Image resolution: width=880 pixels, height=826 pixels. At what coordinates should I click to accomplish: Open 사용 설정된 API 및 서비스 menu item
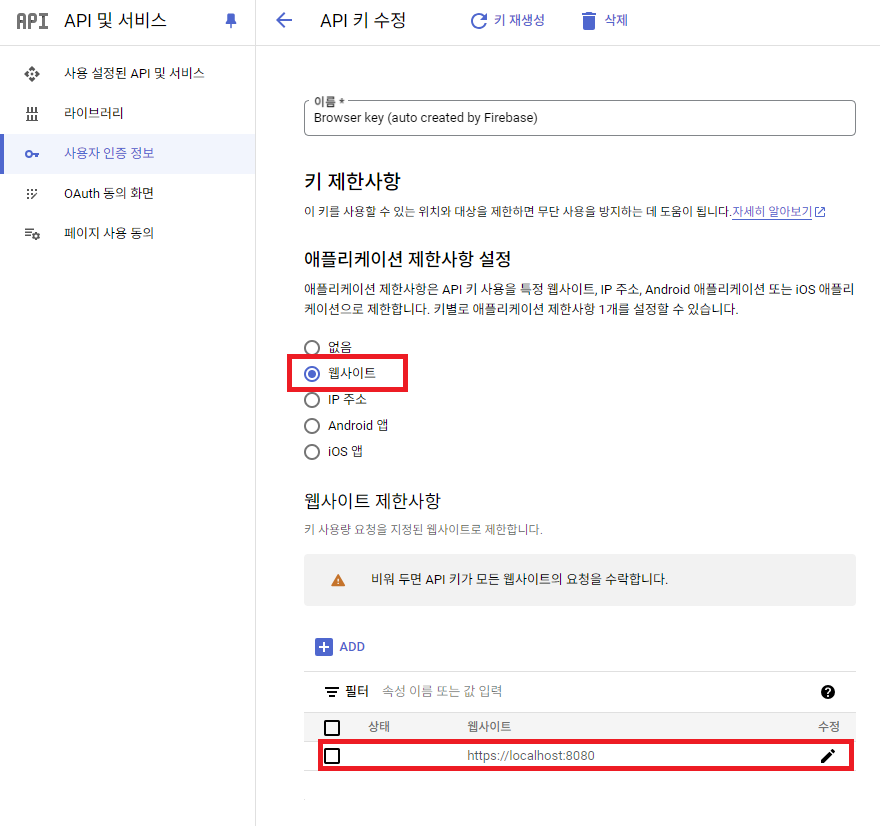coord(127,74)
